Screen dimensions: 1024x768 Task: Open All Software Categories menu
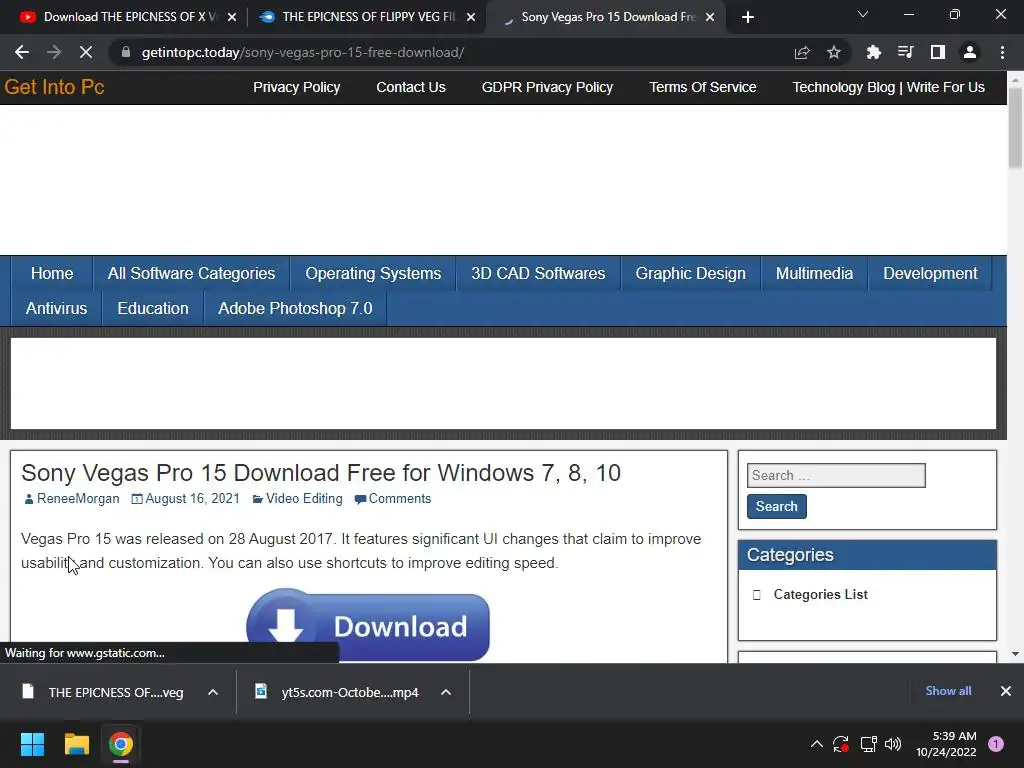pos(191,273)
